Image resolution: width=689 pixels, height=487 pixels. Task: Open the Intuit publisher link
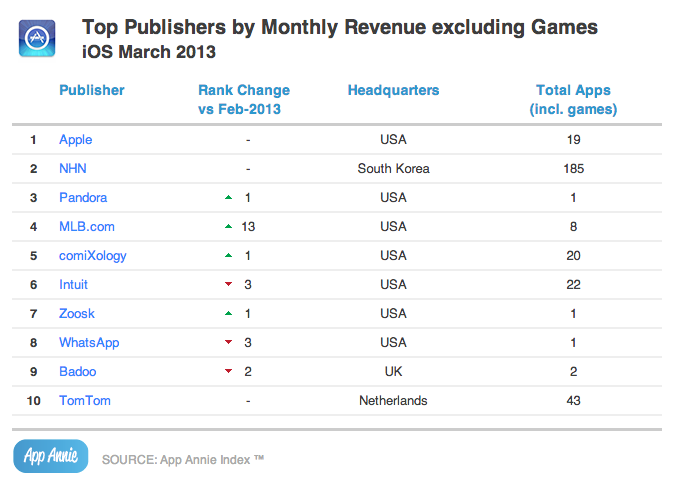pos(73,284)
